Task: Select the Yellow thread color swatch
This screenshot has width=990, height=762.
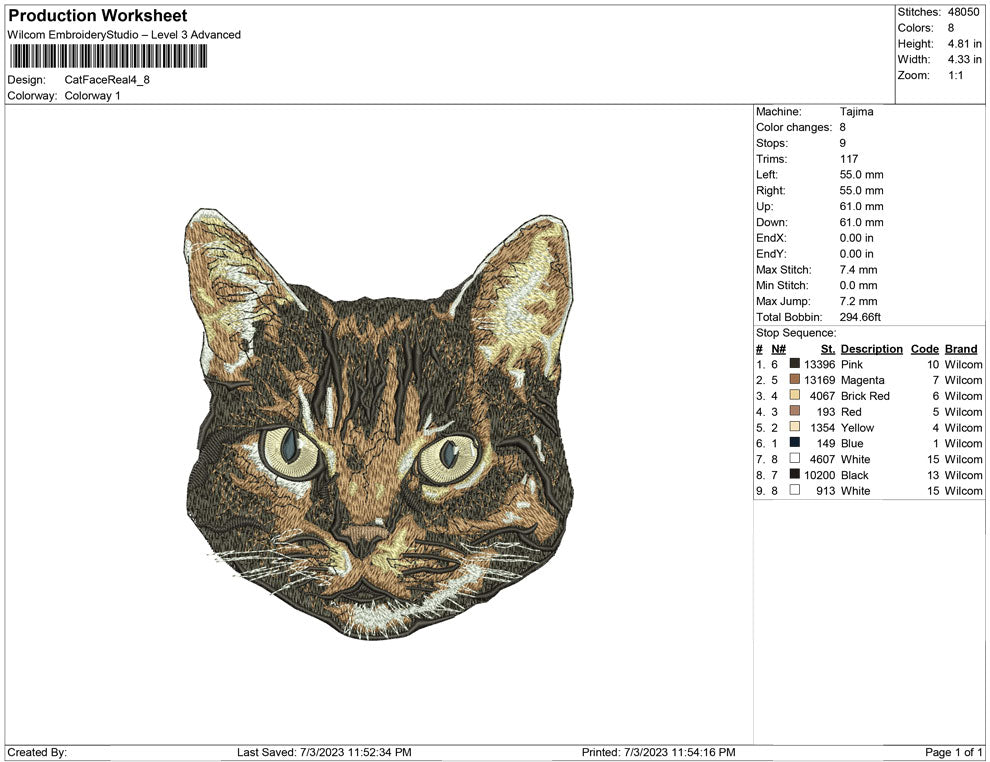Action: (795, 427)
